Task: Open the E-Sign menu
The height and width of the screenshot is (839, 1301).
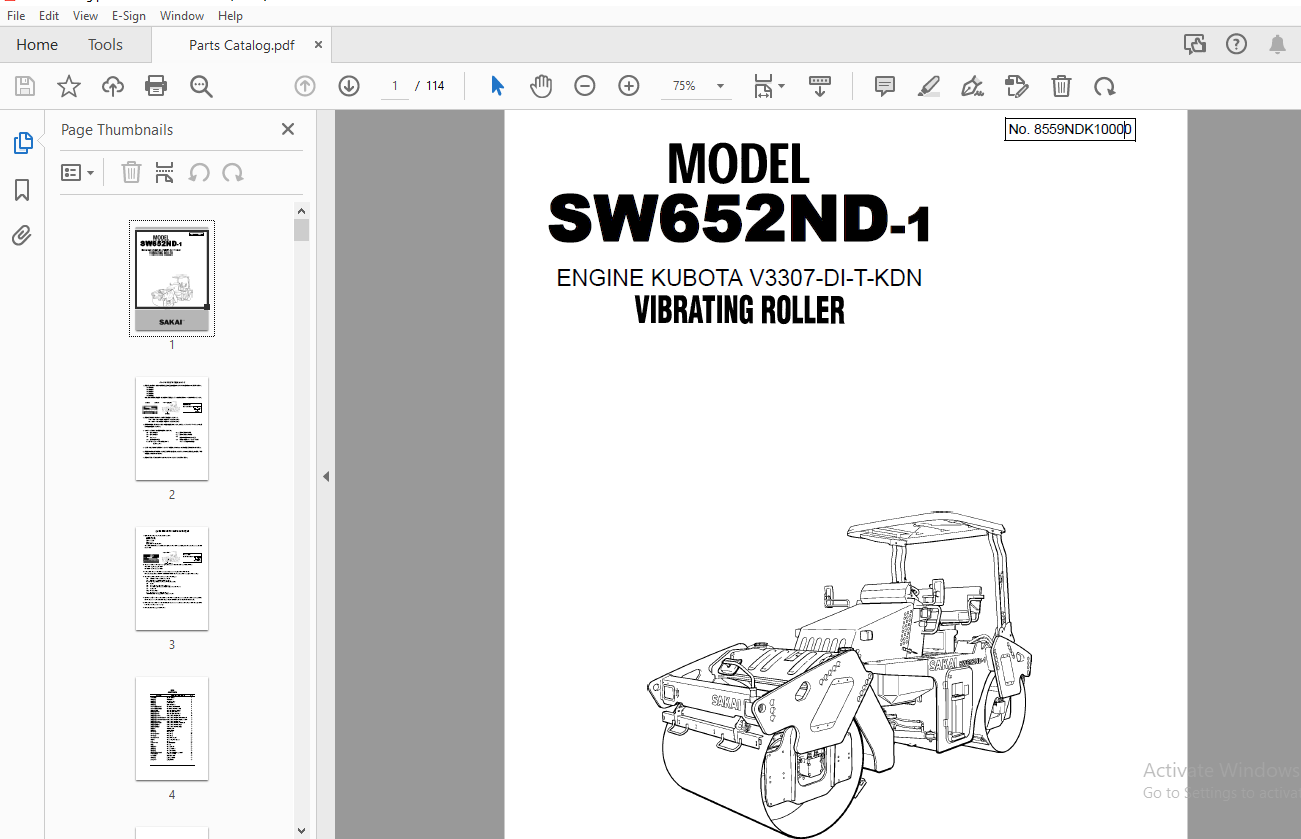Action: point(129,16)
